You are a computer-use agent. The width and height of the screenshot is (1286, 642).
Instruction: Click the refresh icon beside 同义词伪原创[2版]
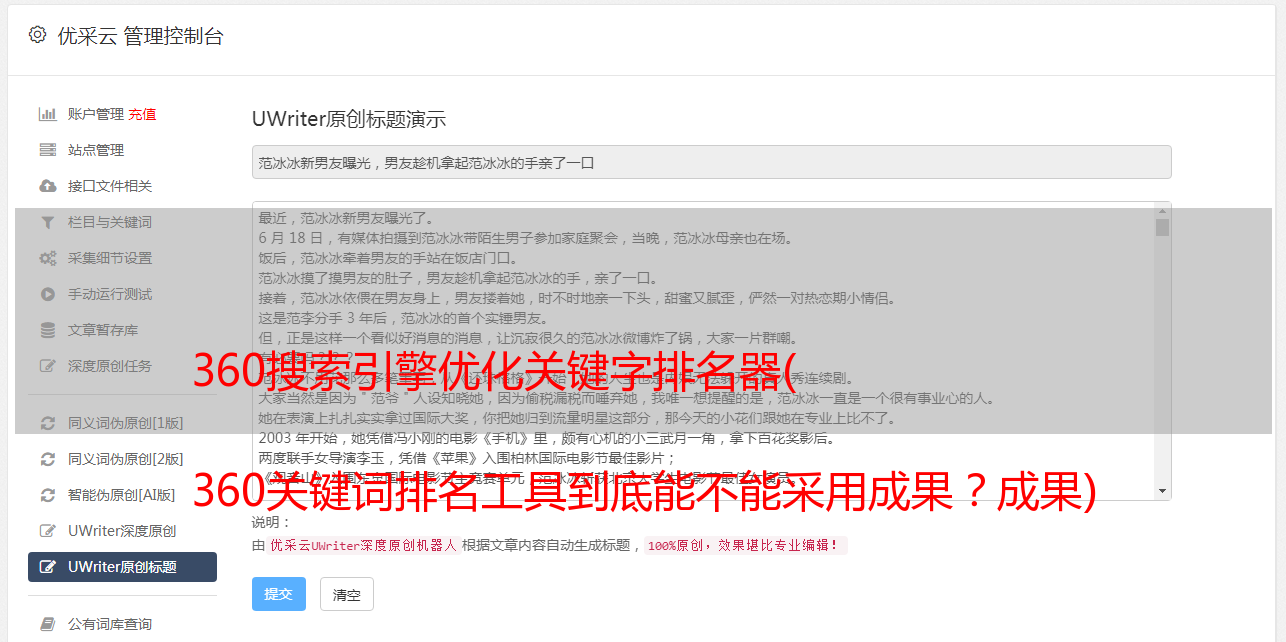47,459
